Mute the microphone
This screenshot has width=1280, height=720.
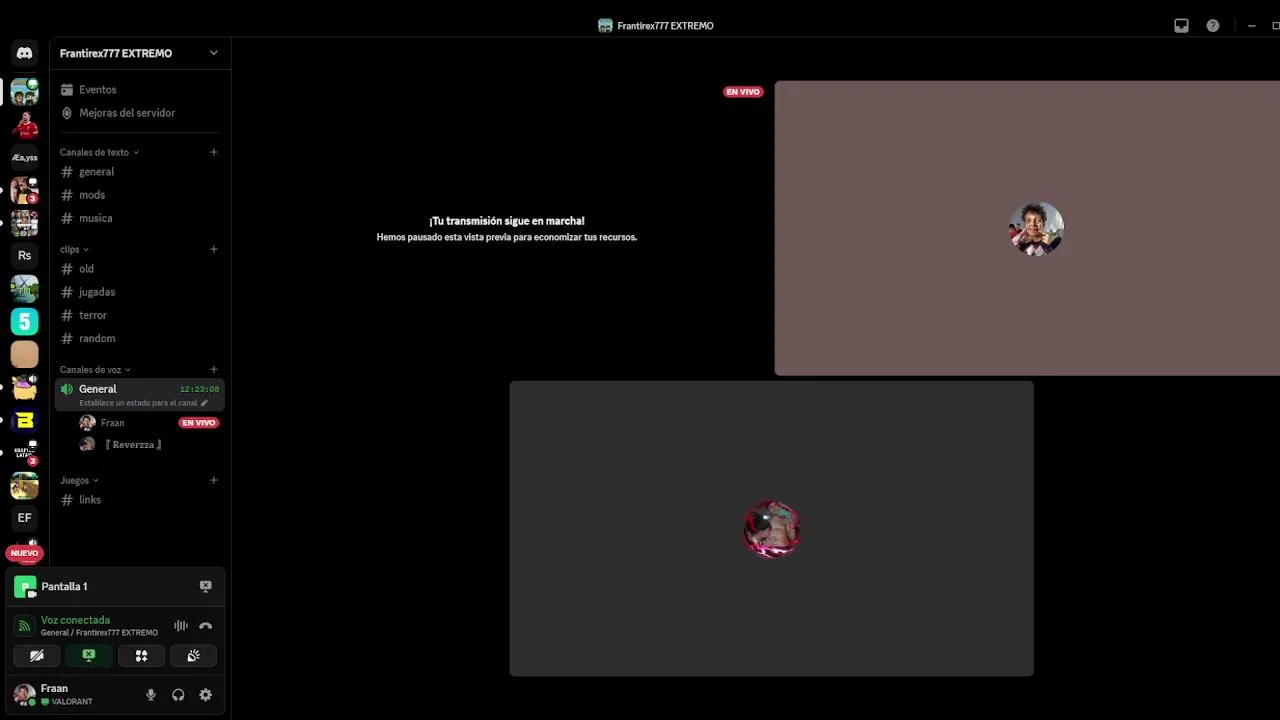click(151, 695)
